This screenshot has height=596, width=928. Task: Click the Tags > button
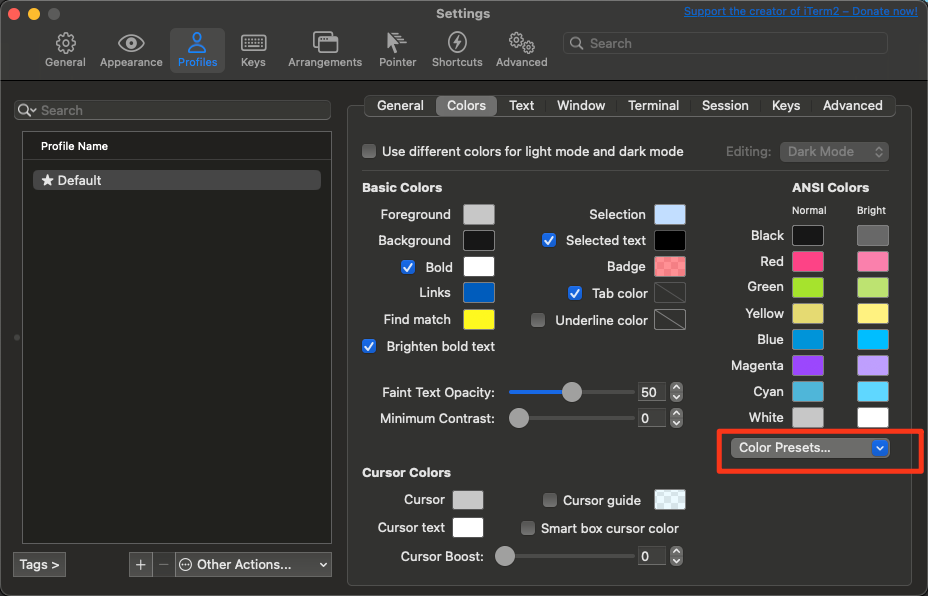click(x=40, y=565)
